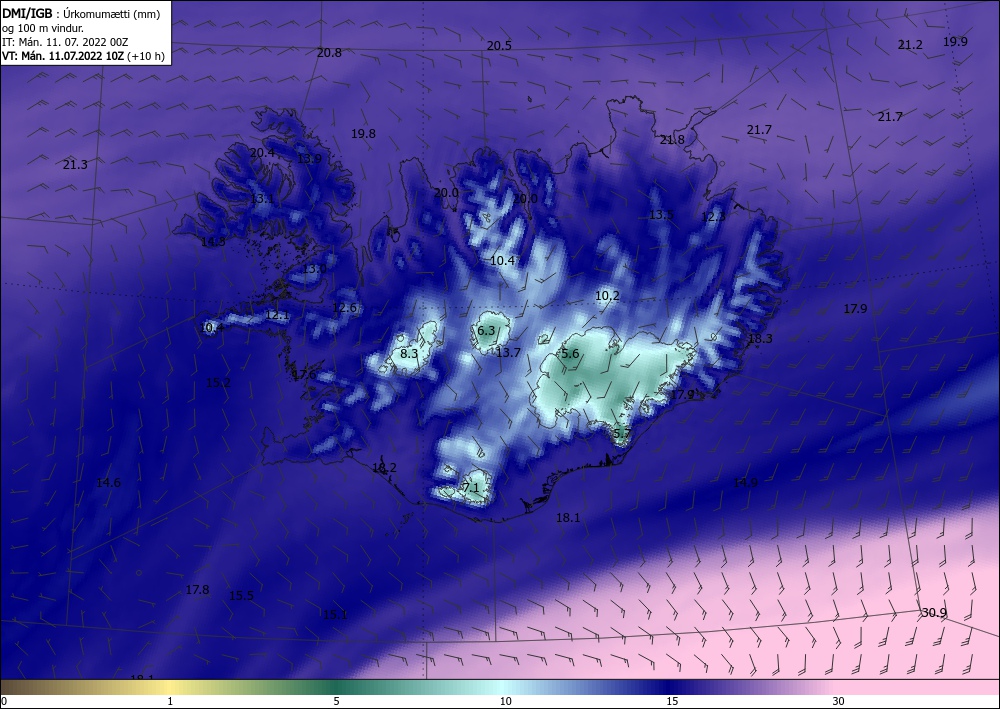1000x709 pixels.
Task: Click the color scale label 10
Action: (x=505, y=702)
